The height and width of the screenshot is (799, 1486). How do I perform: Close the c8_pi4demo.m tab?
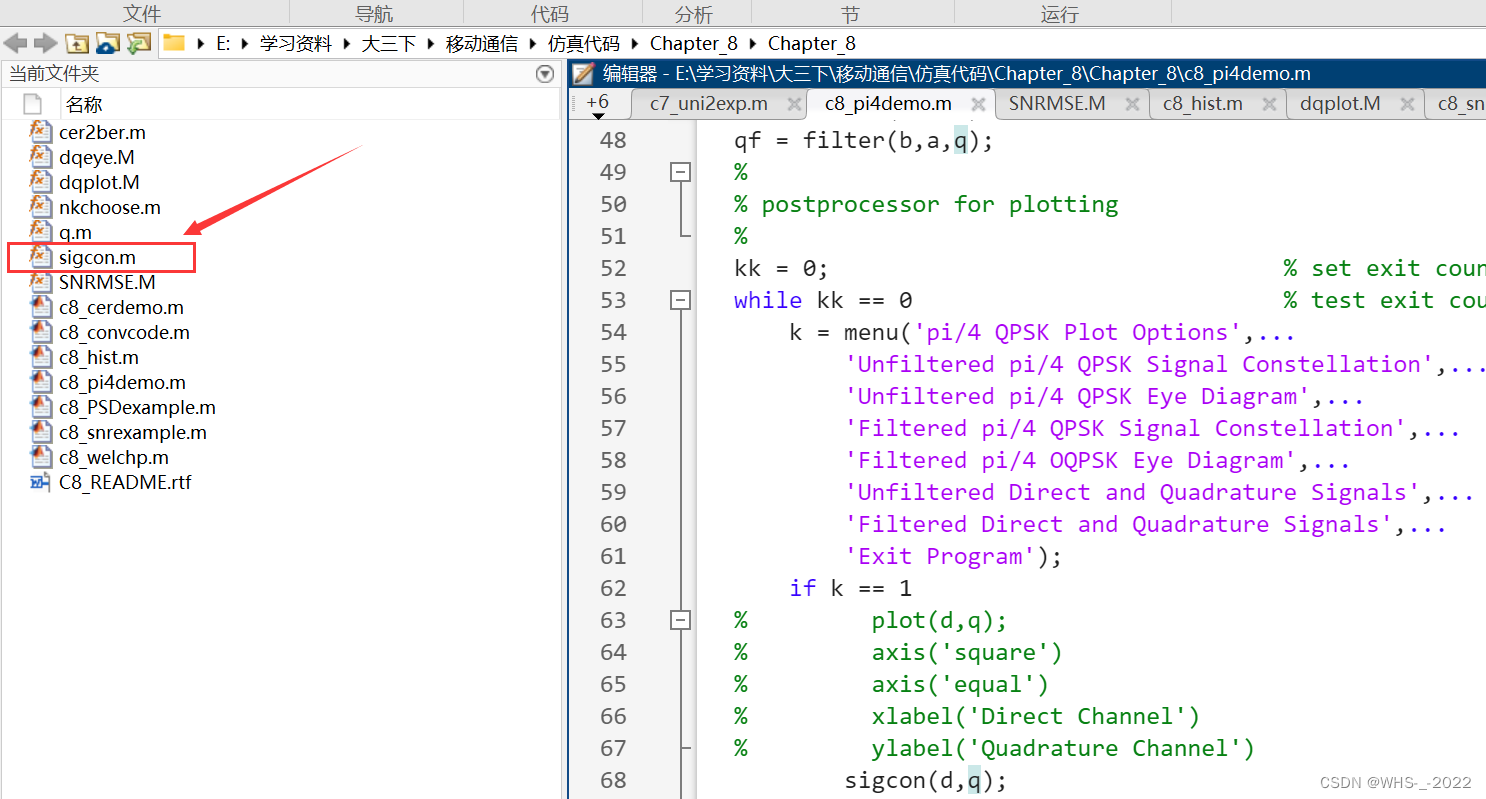(x=979, y=104)
